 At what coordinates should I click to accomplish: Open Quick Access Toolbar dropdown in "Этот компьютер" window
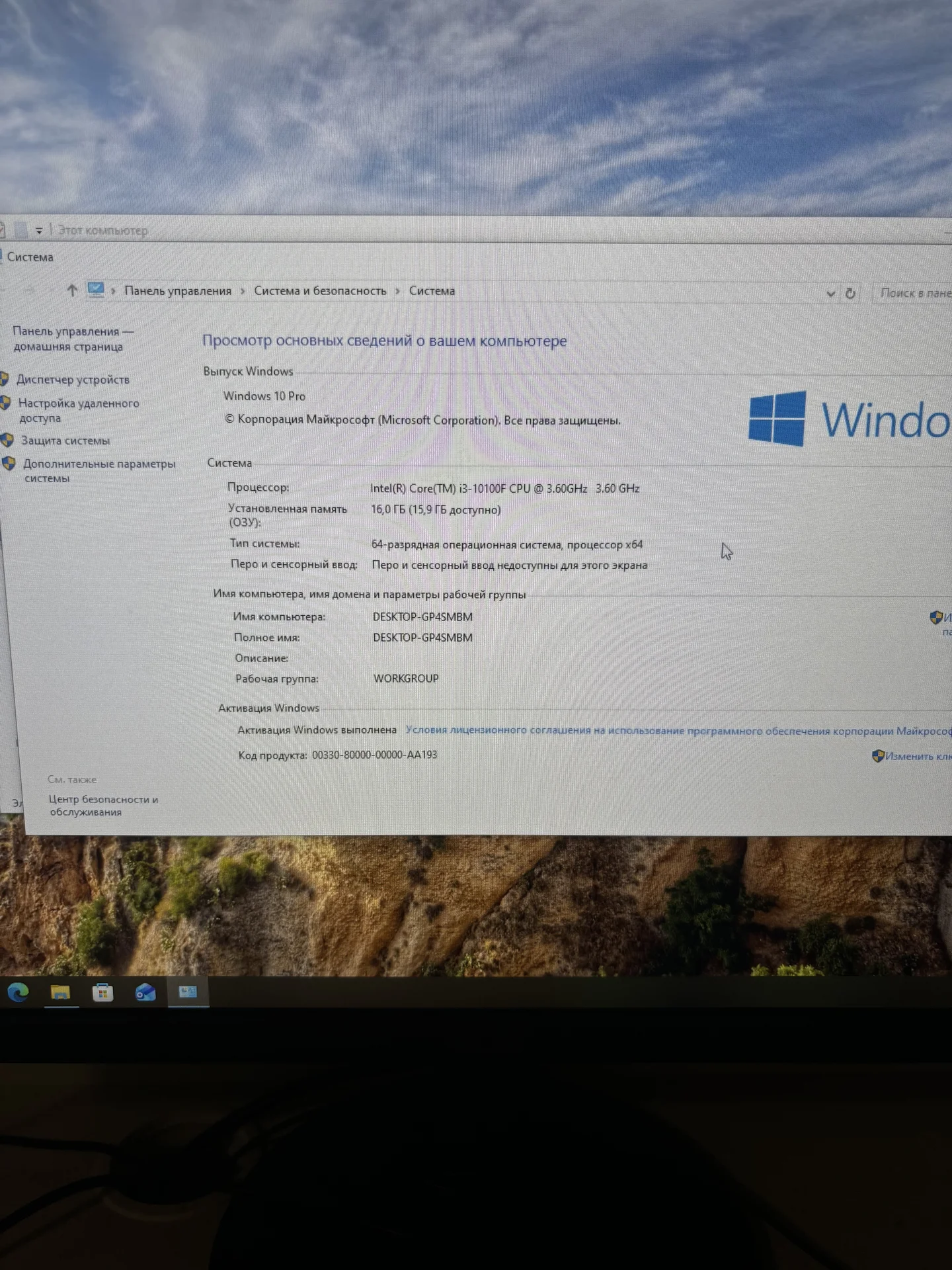coord(39,230)
